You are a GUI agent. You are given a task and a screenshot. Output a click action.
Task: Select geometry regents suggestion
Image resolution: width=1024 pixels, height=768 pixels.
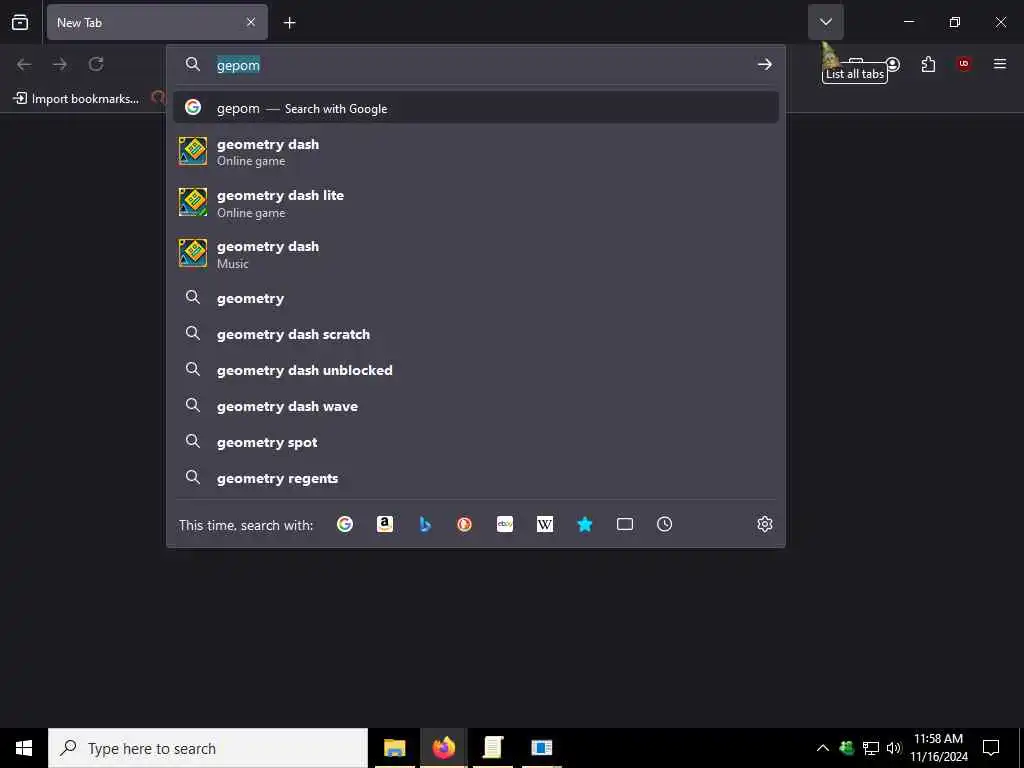(475, 478)
